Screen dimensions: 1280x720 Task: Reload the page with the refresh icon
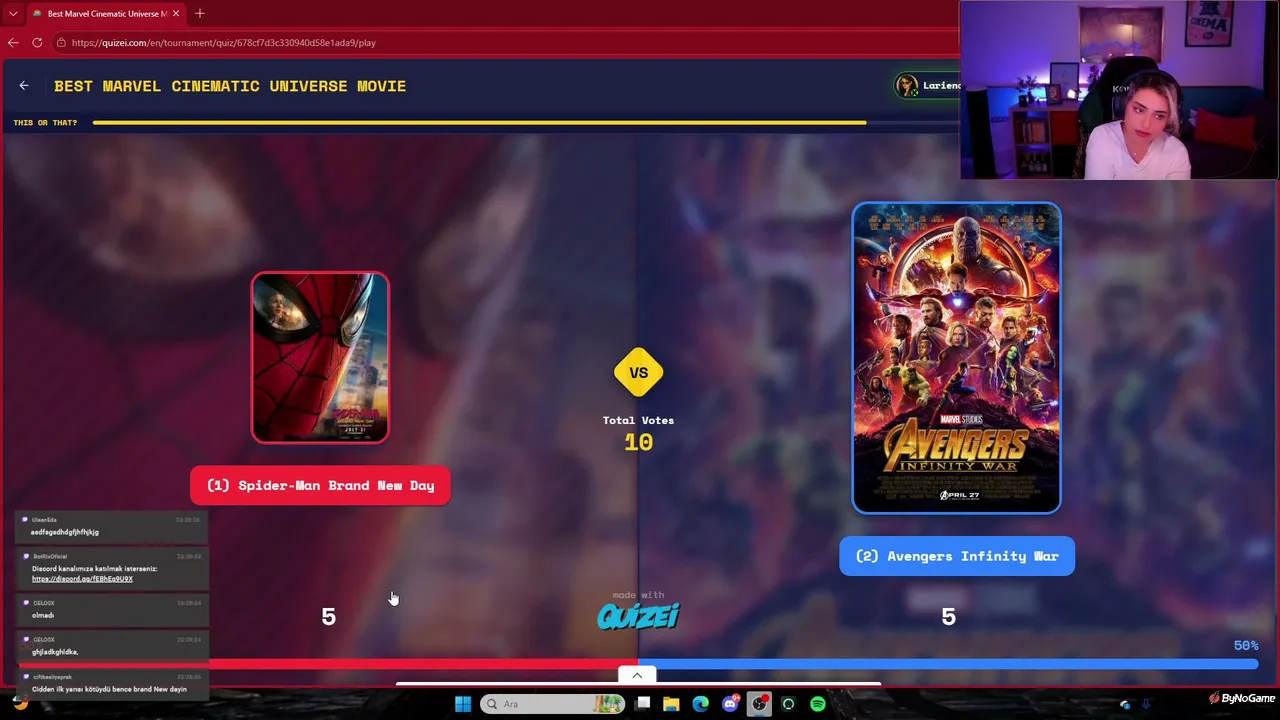click(x=37, y=43)
